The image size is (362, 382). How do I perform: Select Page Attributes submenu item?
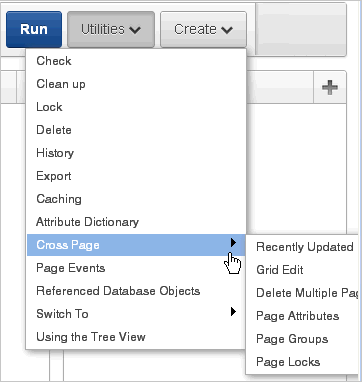point(304,316)
